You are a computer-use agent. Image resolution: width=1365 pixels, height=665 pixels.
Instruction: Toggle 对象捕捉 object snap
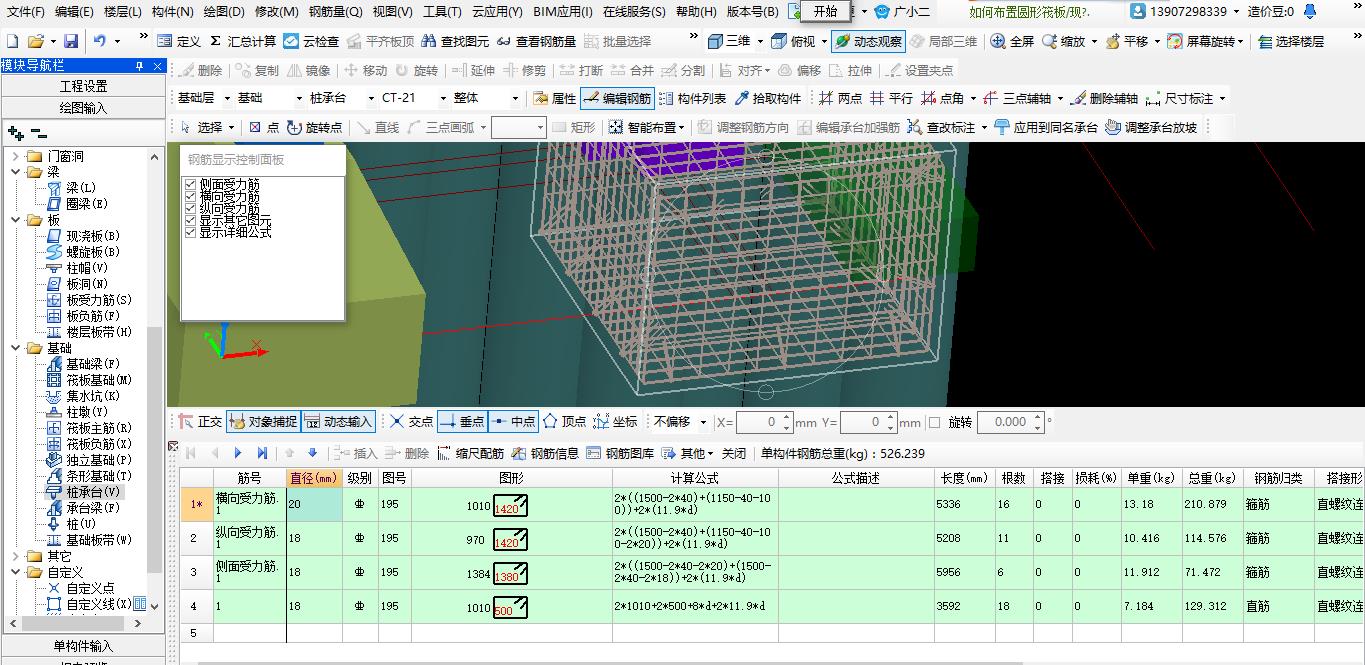tap(262, 422)
